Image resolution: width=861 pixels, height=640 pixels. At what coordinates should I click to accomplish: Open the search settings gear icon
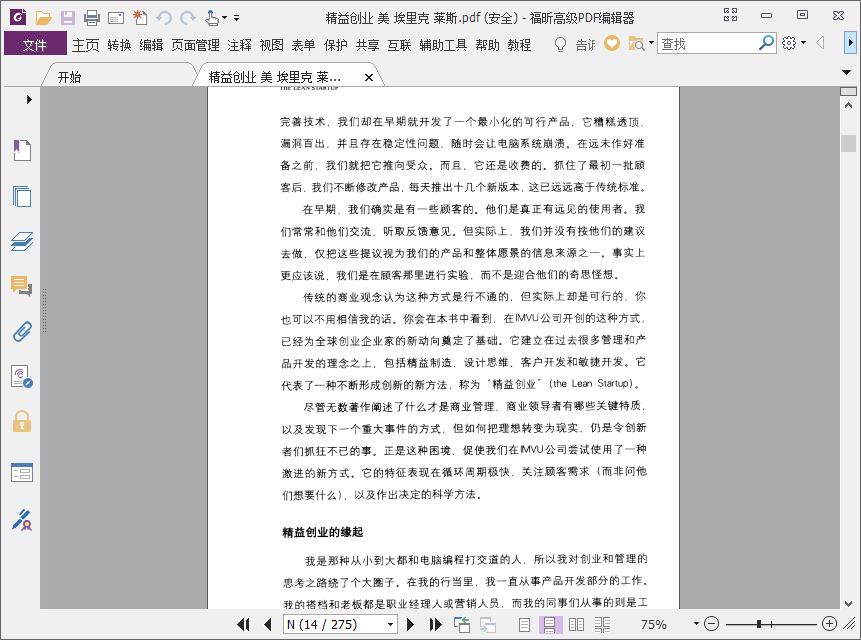click(x=789, y=43)
